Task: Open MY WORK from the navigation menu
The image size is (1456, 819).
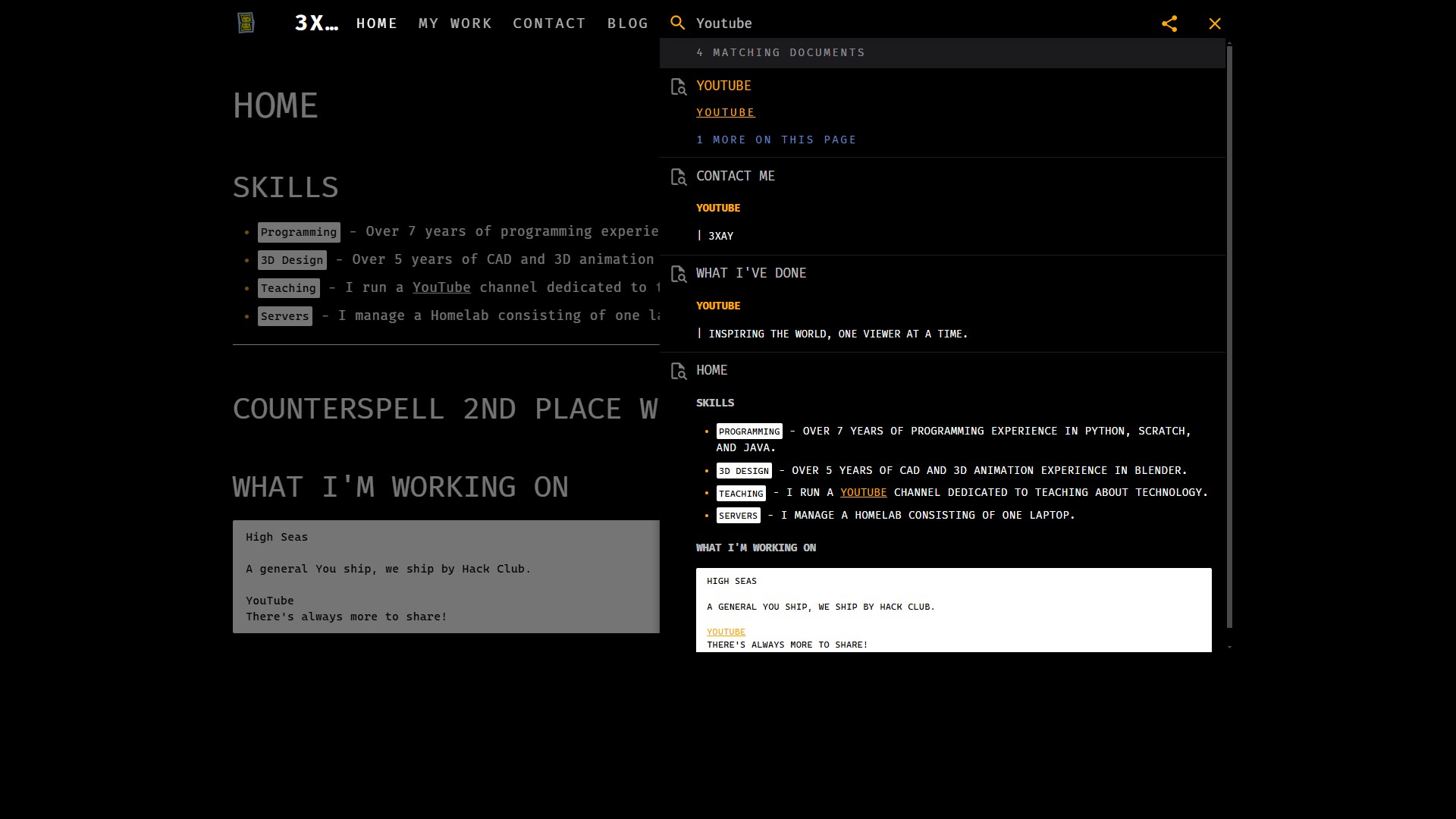Action: [455, 22]
